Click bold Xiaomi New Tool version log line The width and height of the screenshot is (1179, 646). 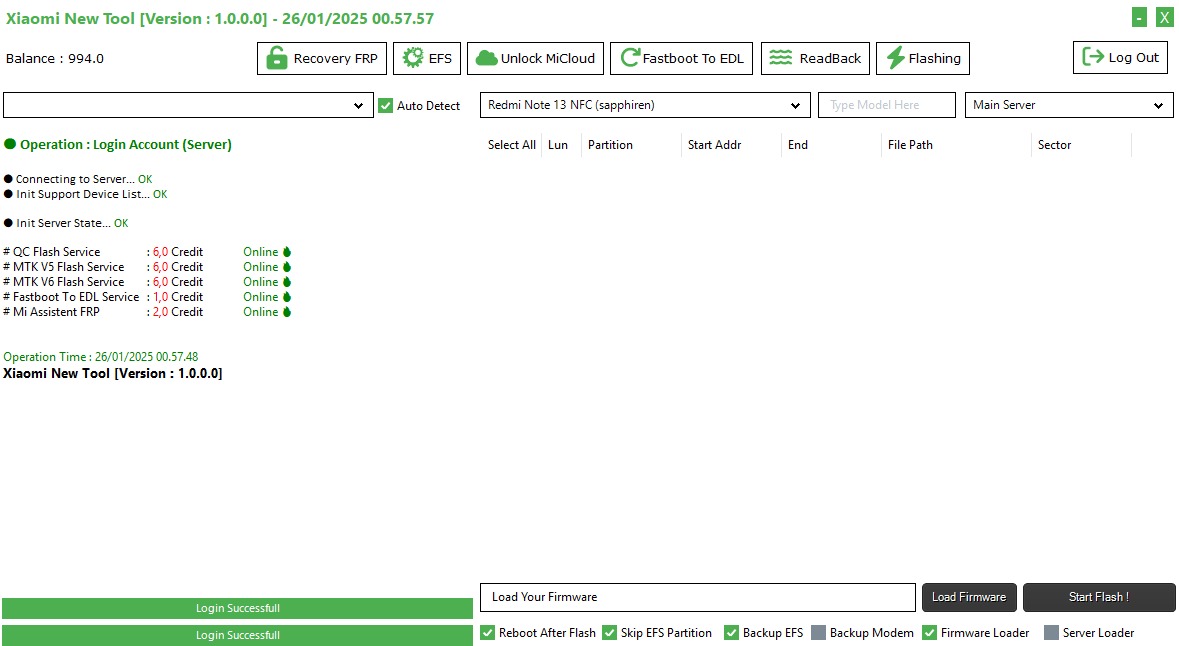pos(113,374)
